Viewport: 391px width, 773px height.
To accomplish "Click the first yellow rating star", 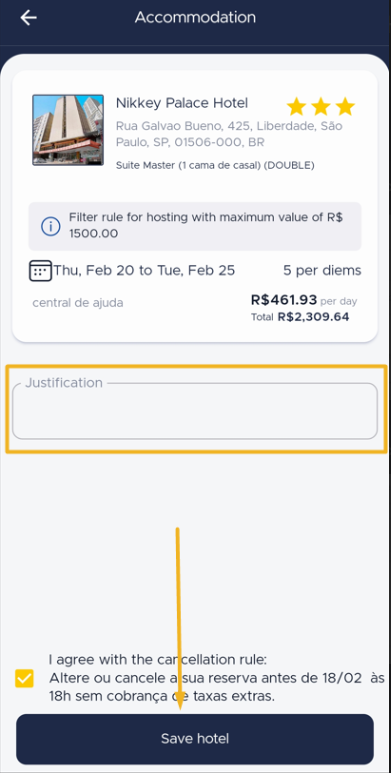I will point(296,106).
